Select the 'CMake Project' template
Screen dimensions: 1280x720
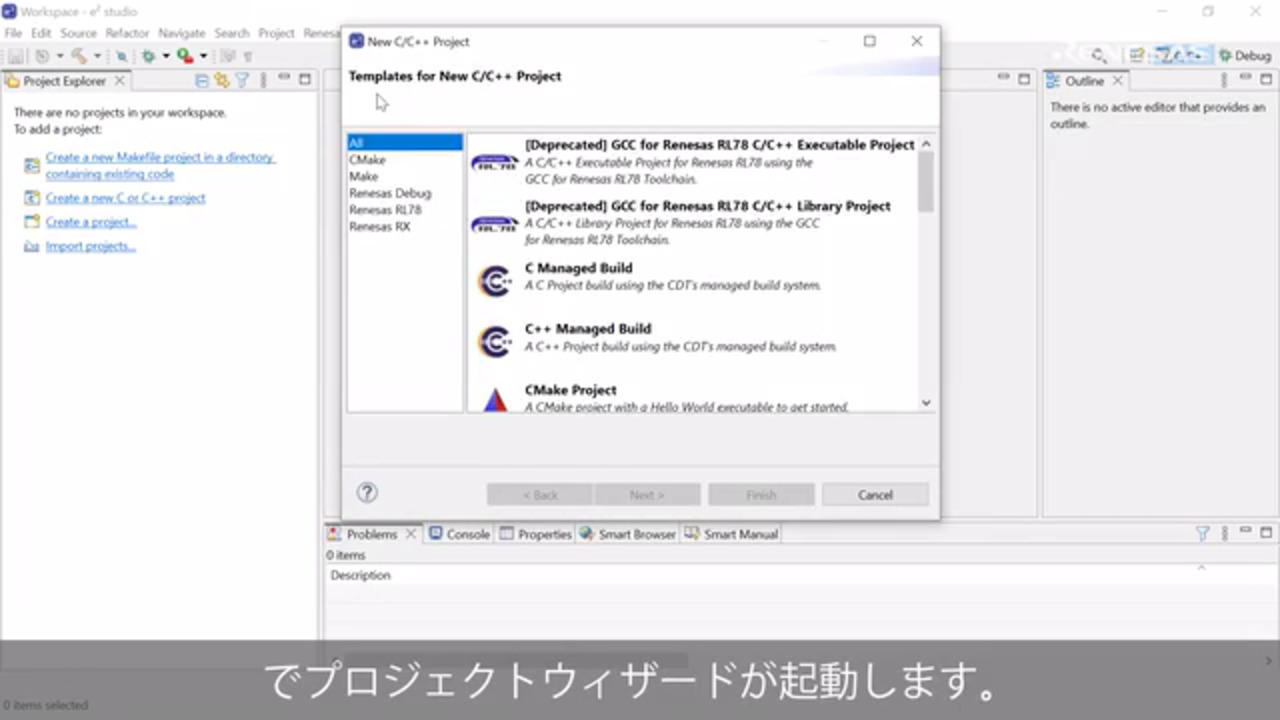(x=692, y=398)
